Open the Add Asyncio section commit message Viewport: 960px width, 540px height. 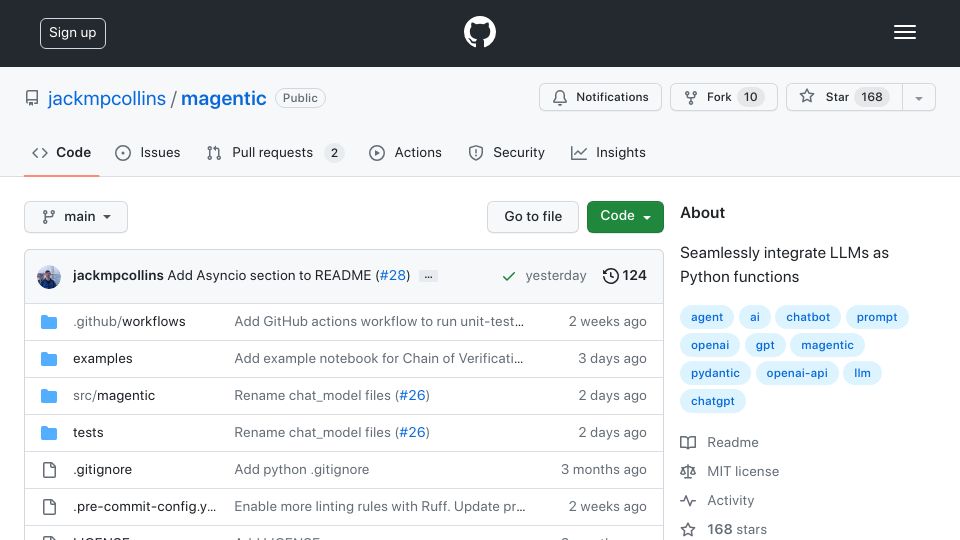(x=269, y=276)
